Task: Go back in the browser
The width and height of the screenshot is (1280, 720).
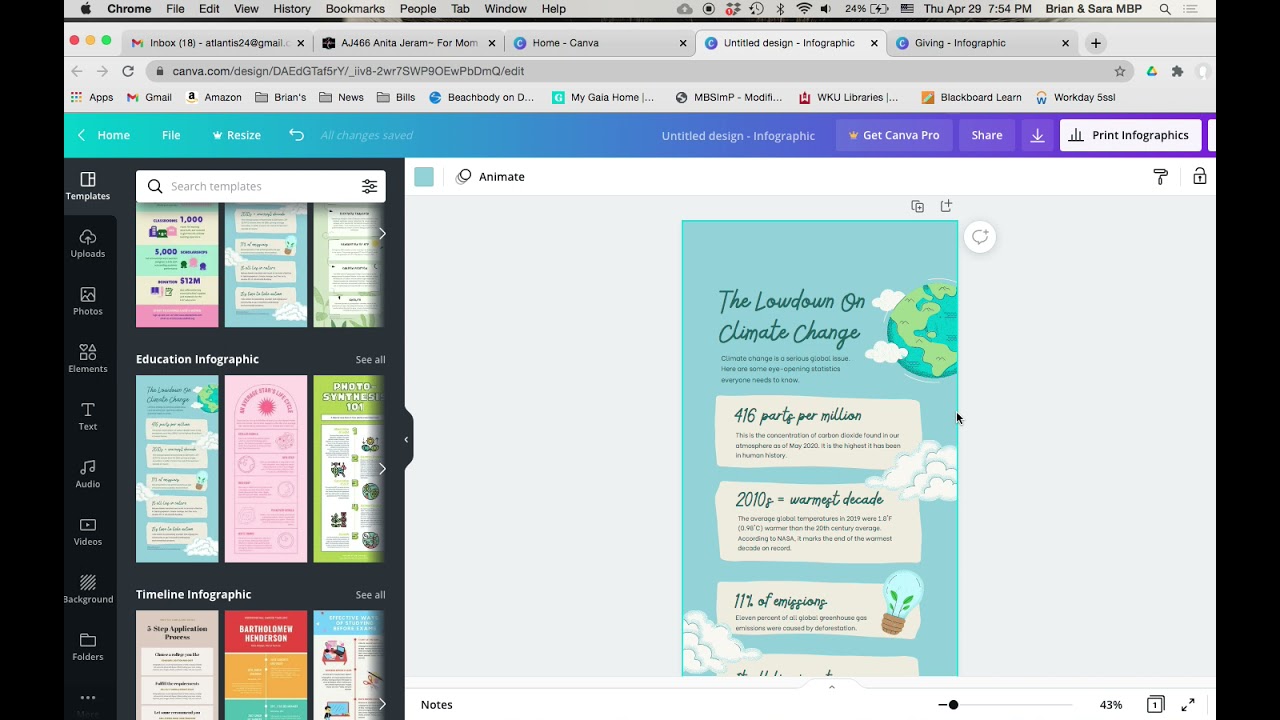Action: click(78, 71)
